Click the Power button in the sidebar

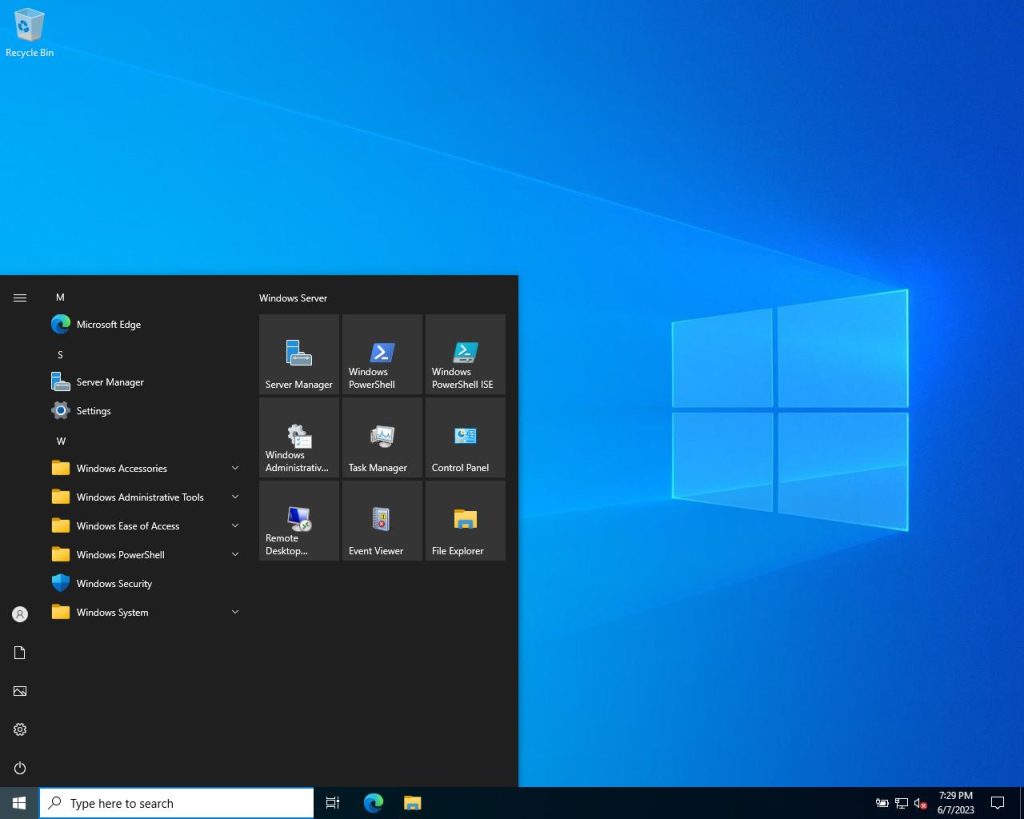click(19, 768)
